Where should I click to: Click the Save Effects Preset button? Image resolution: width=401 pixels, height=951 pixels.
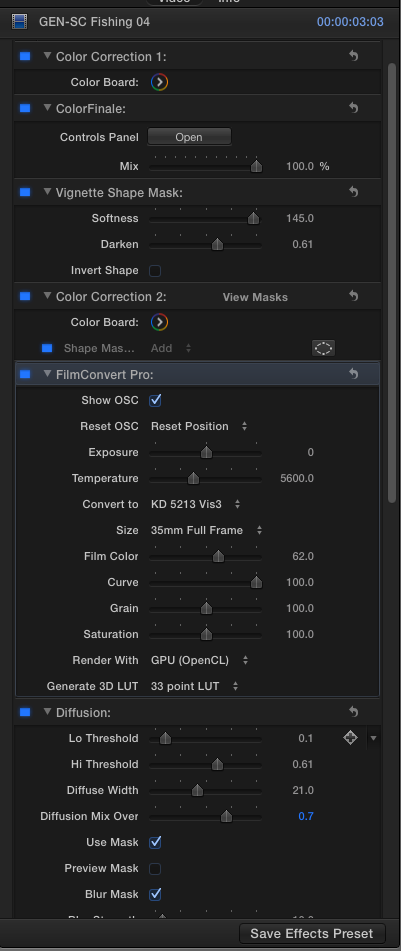coord(312,933)
